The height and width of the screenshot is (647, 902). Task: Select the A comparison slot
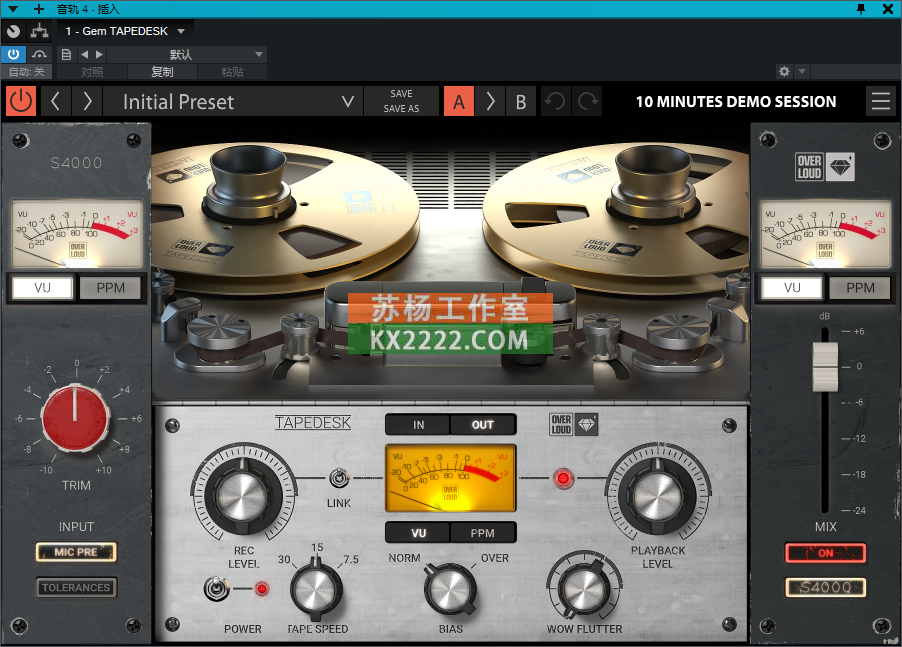(458, 101)
